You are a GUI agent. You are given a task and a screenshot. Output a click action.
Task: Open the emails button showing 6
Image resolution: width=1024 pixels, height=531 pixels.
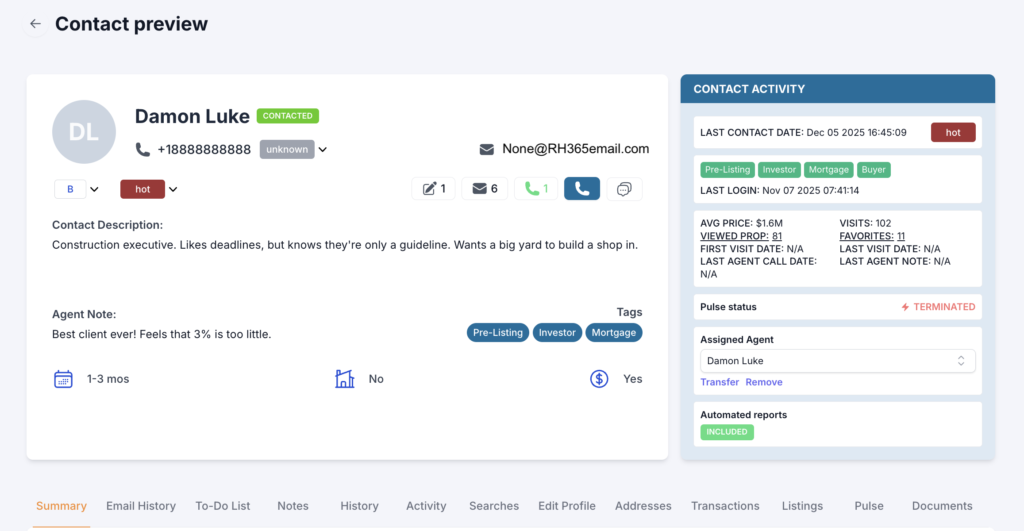pyautogui.click(x=485, y=189)
